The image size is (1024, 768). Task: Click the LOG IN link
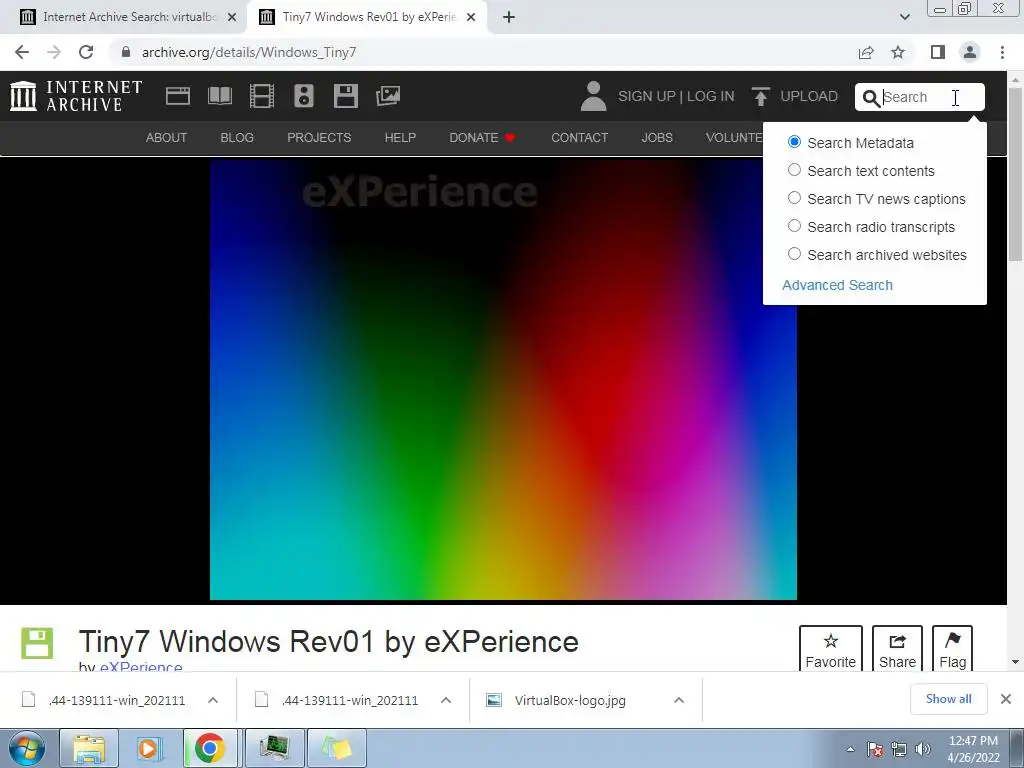point(711,97)
